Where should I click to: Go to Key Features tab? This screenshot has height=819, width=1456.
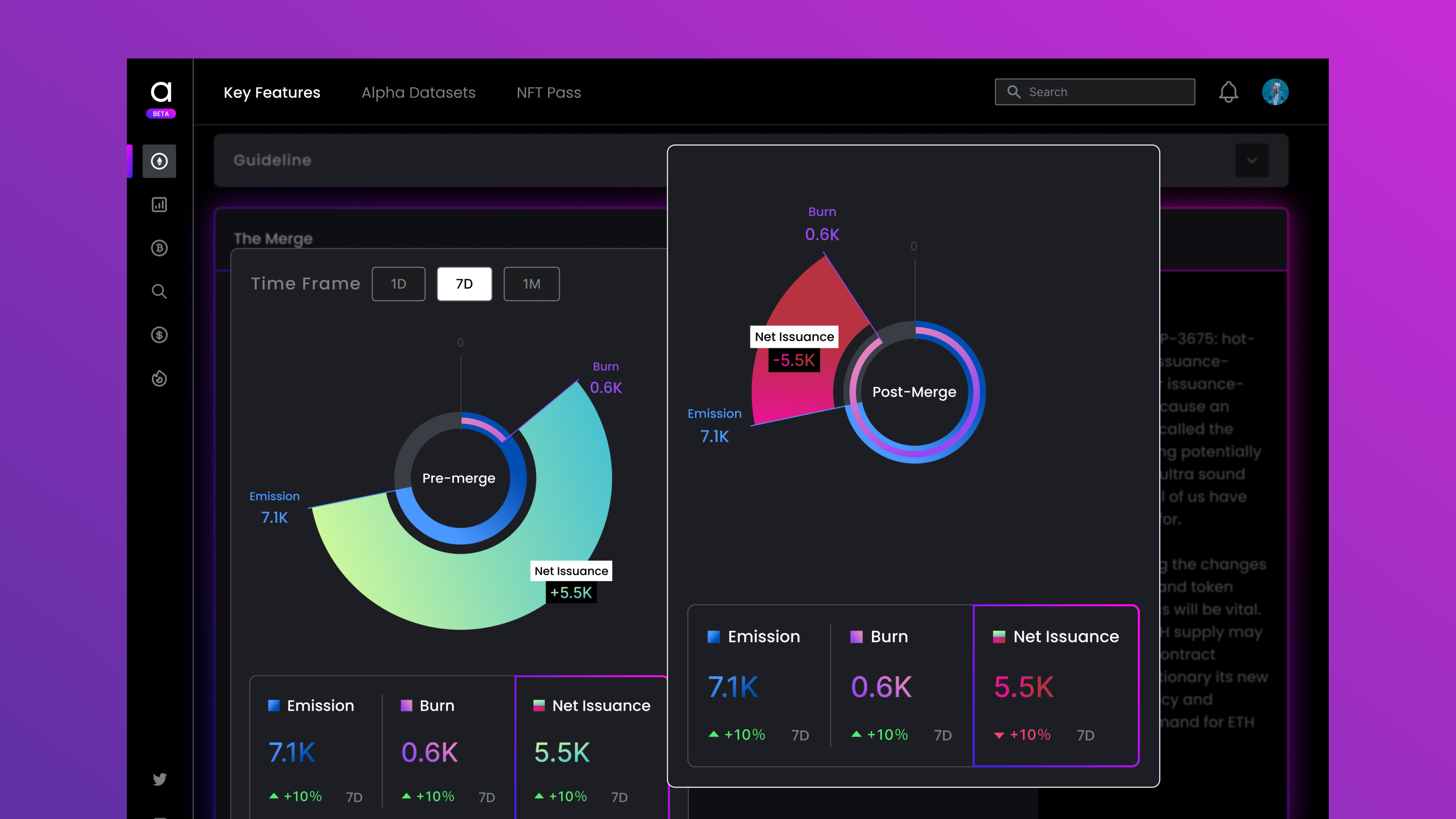coord(272,93)
